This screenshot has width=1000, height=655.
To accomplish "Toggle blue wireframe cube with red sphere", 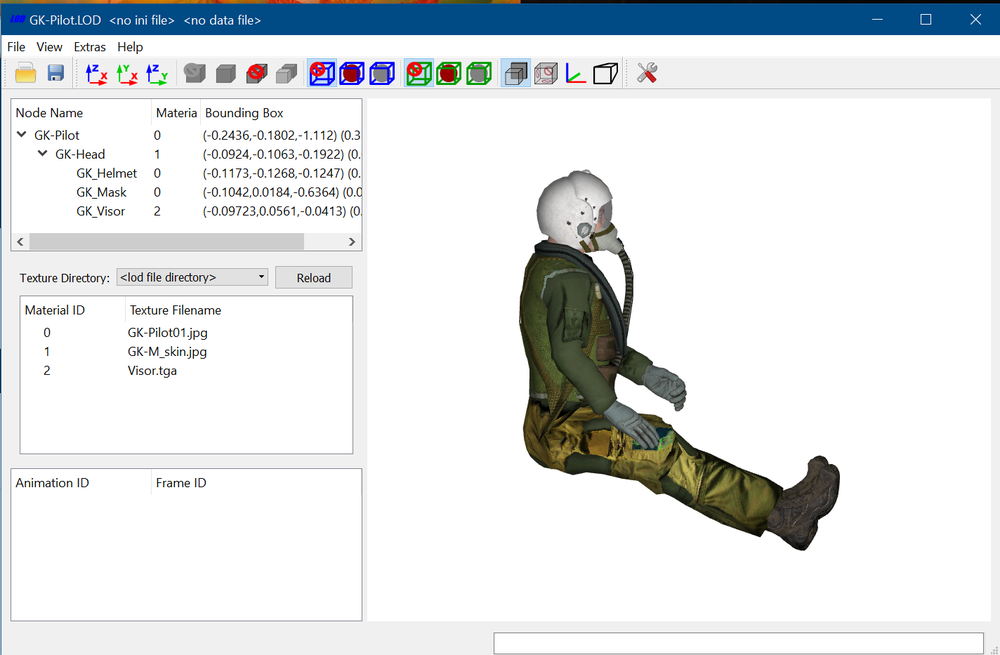I will coord(352,73).
